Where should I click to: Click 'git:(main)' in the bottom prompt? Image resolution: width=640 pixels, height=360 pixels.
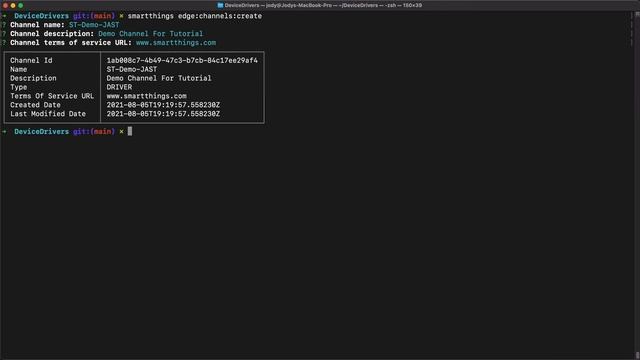[x=94, y=131]
